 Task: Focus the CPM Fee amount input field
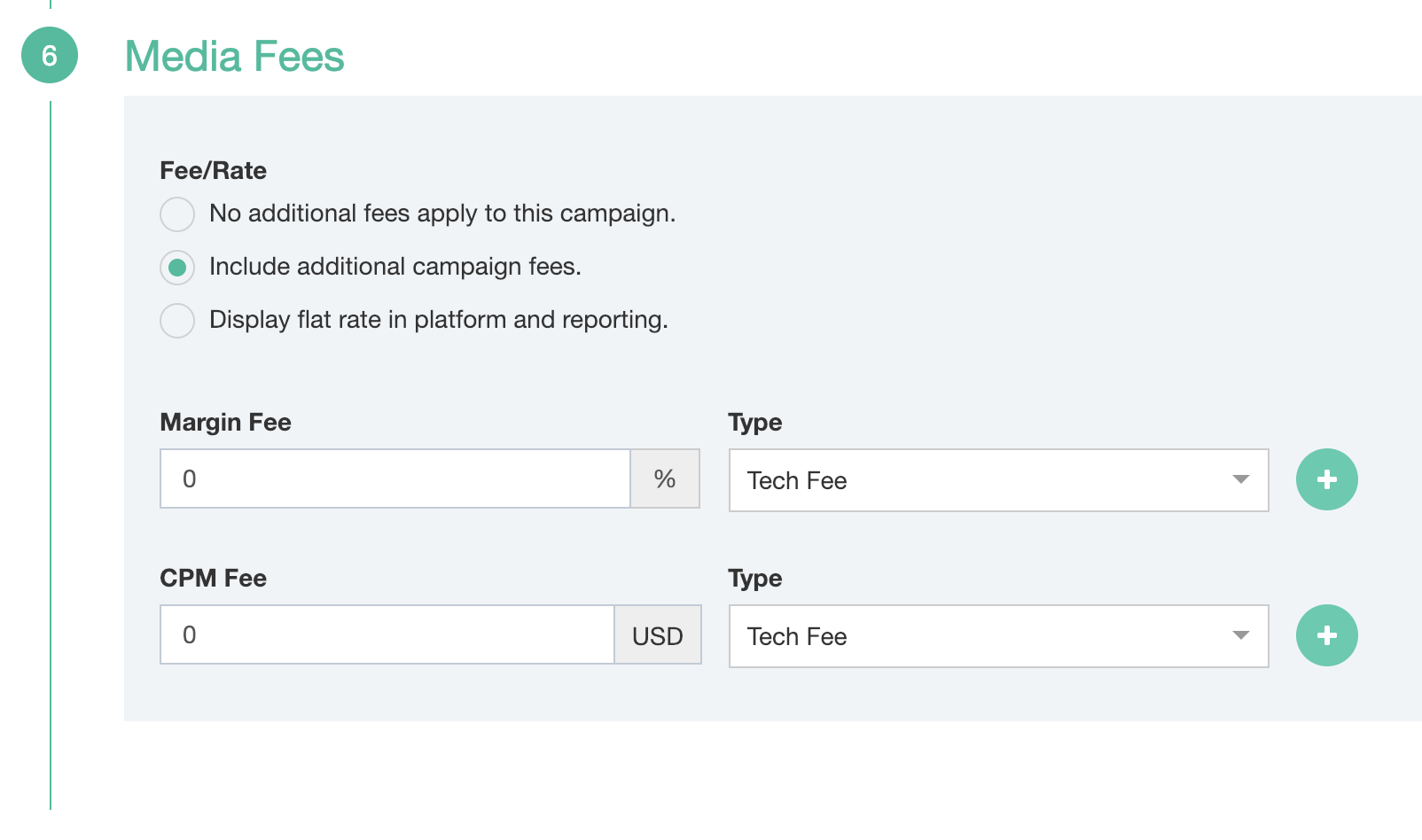coord(387,635)
